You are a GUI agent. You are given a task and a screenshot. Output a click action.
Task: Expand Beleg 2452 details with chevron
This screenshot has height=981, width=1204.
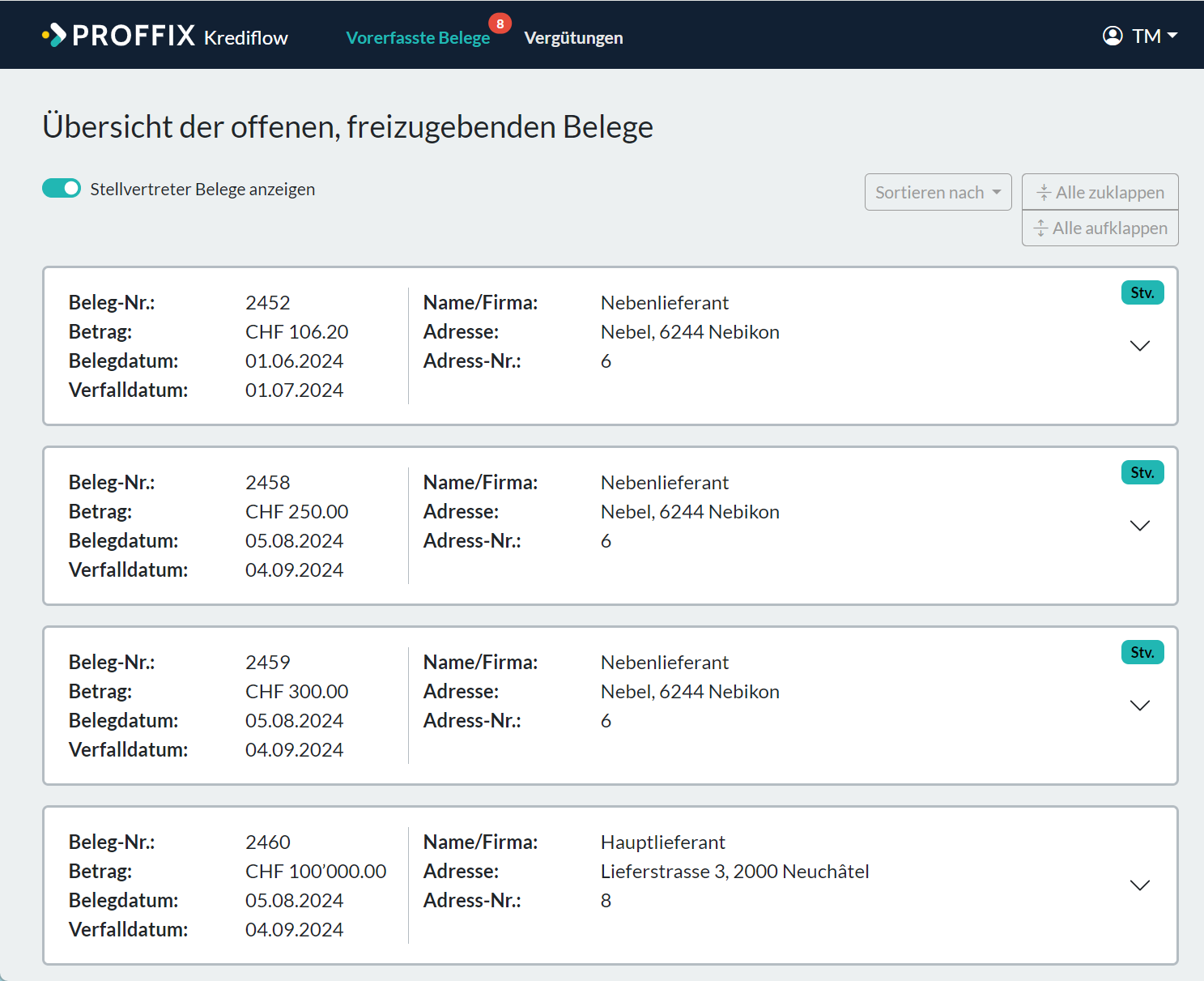(1140, 346)
